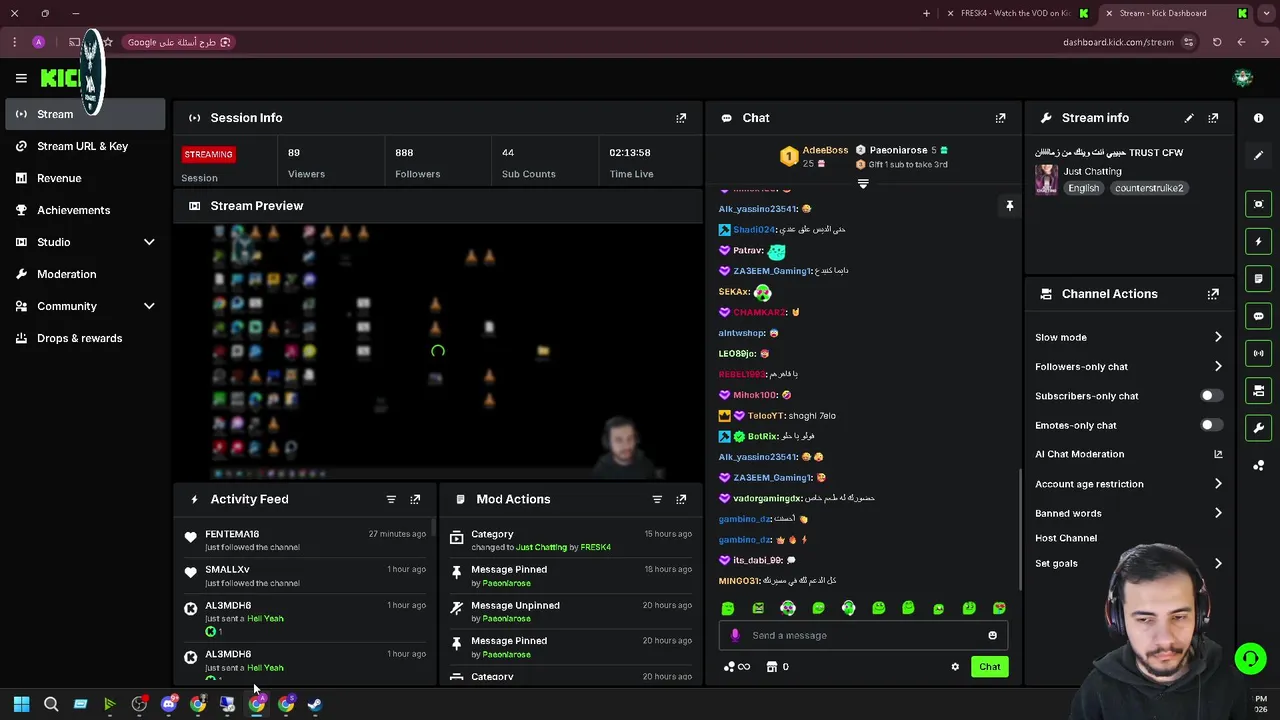Click the English language tag
This screenshot has width=1280, height=720.
pos(1083,188)
